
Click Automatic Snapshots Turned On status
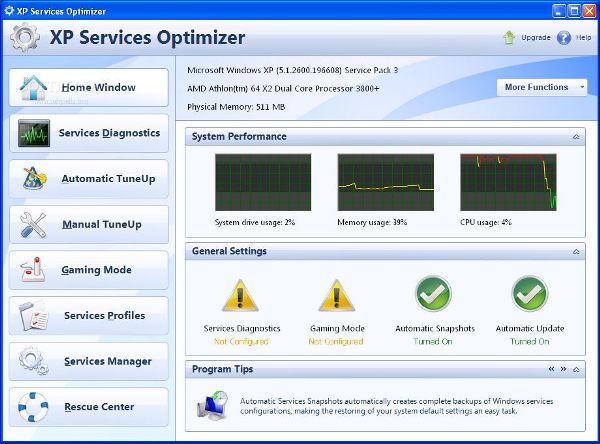pos(433,341)
